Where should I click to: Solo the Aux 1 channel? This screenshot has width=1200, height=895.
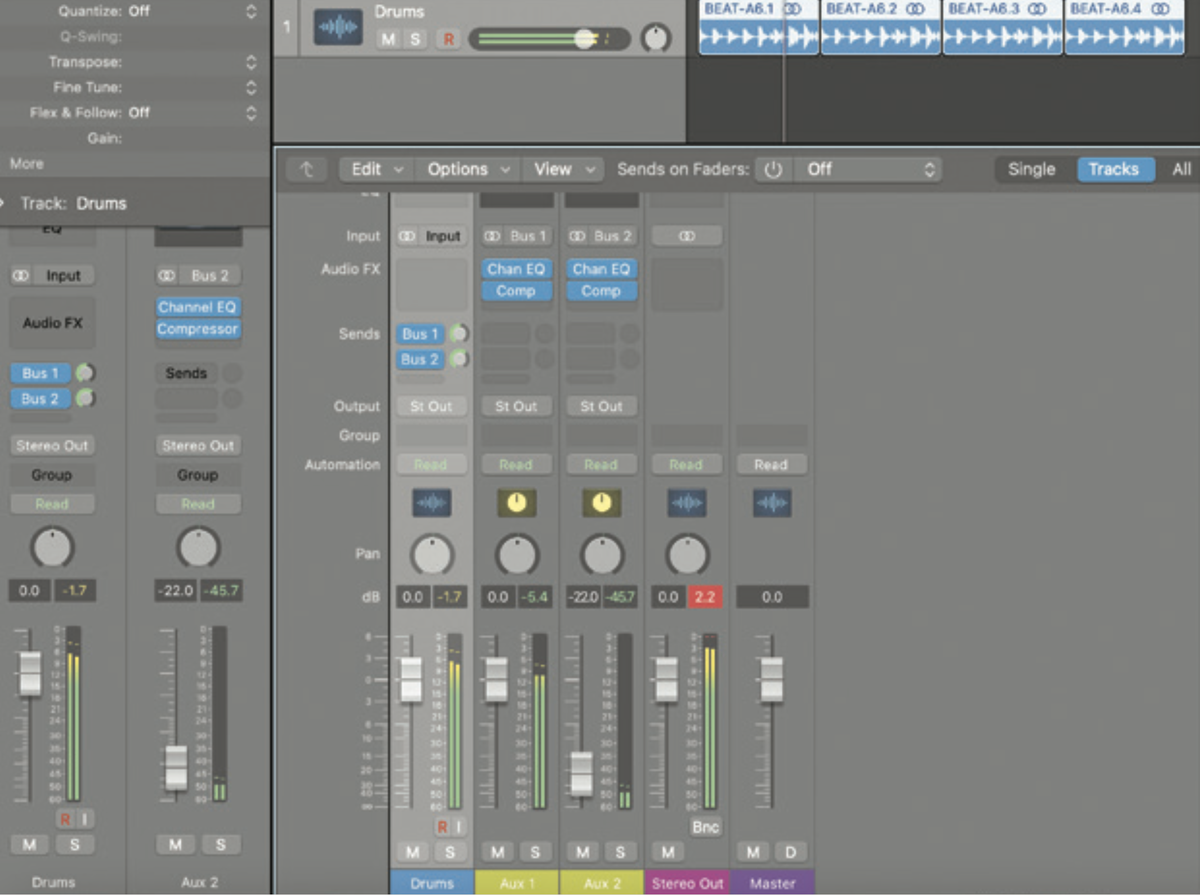536,852
